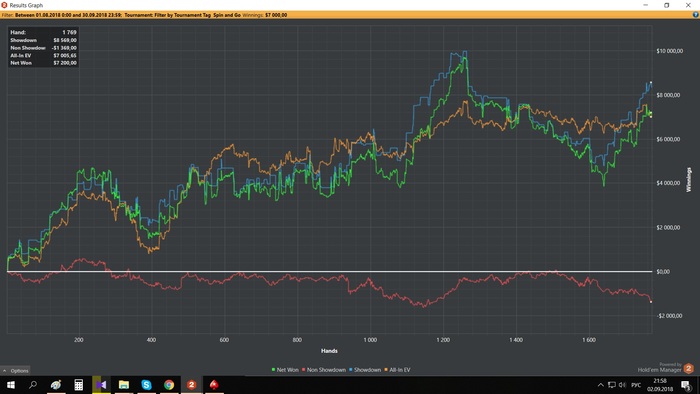Screen dimensions: 700x394
Task: Click the $10 000,00 y-axis label
Action: click(669, 51)
